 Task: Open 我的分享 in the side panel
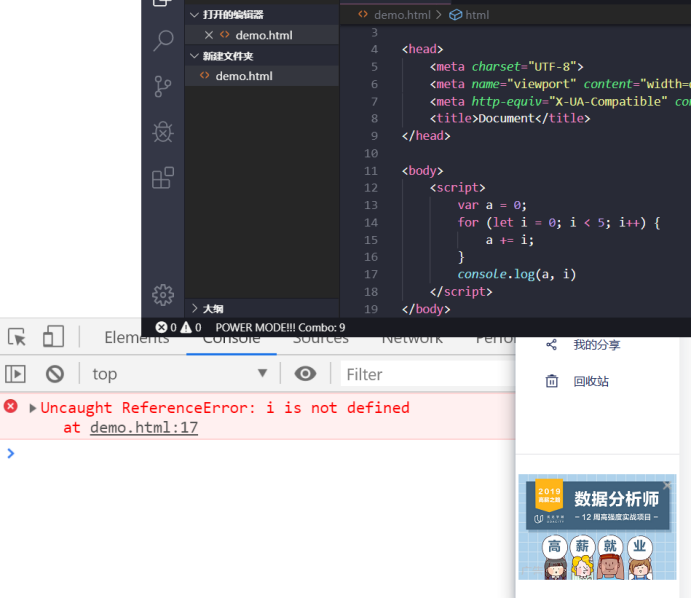coord(597,345)
